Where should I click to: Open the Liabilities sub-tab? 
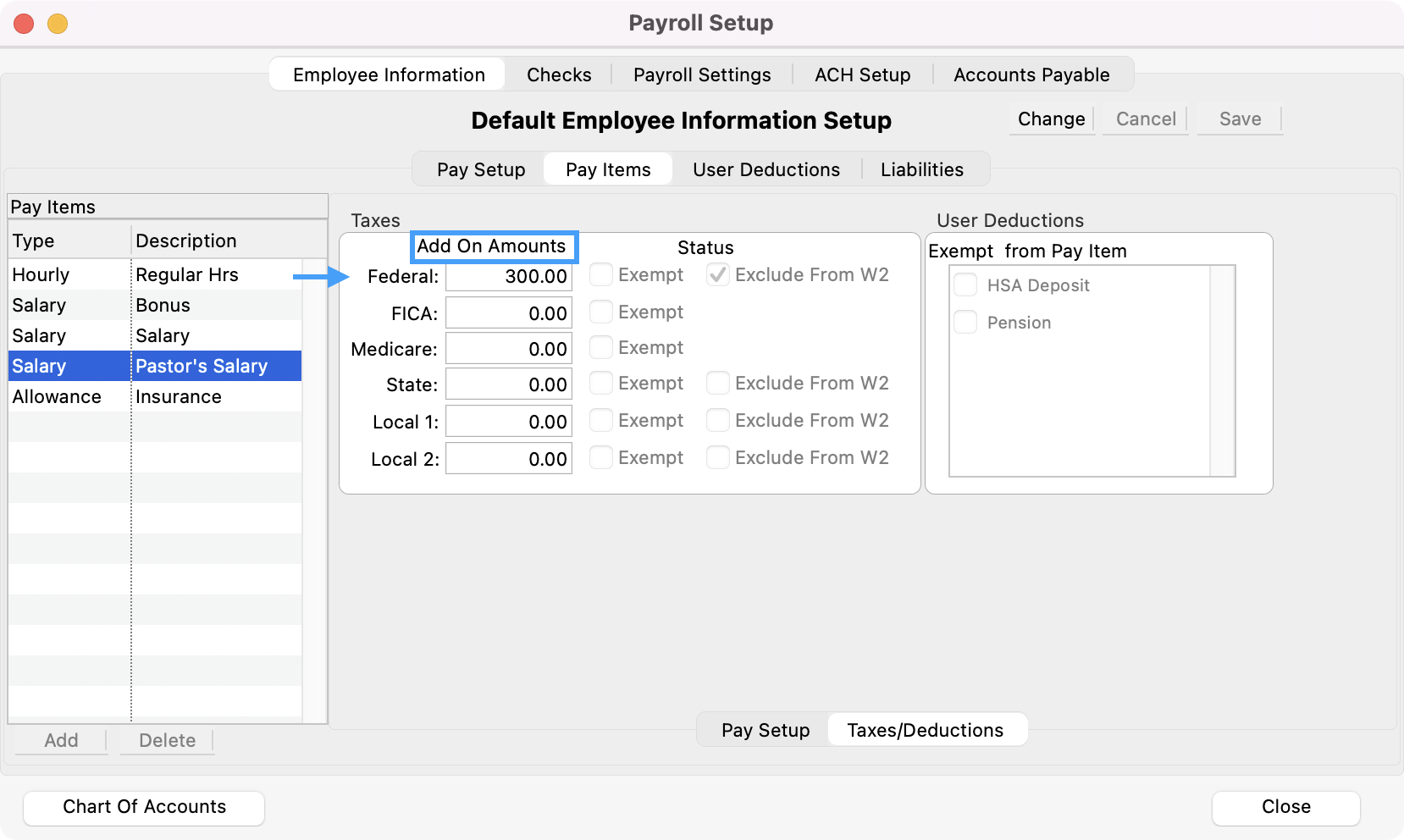(x=921, y=169)
